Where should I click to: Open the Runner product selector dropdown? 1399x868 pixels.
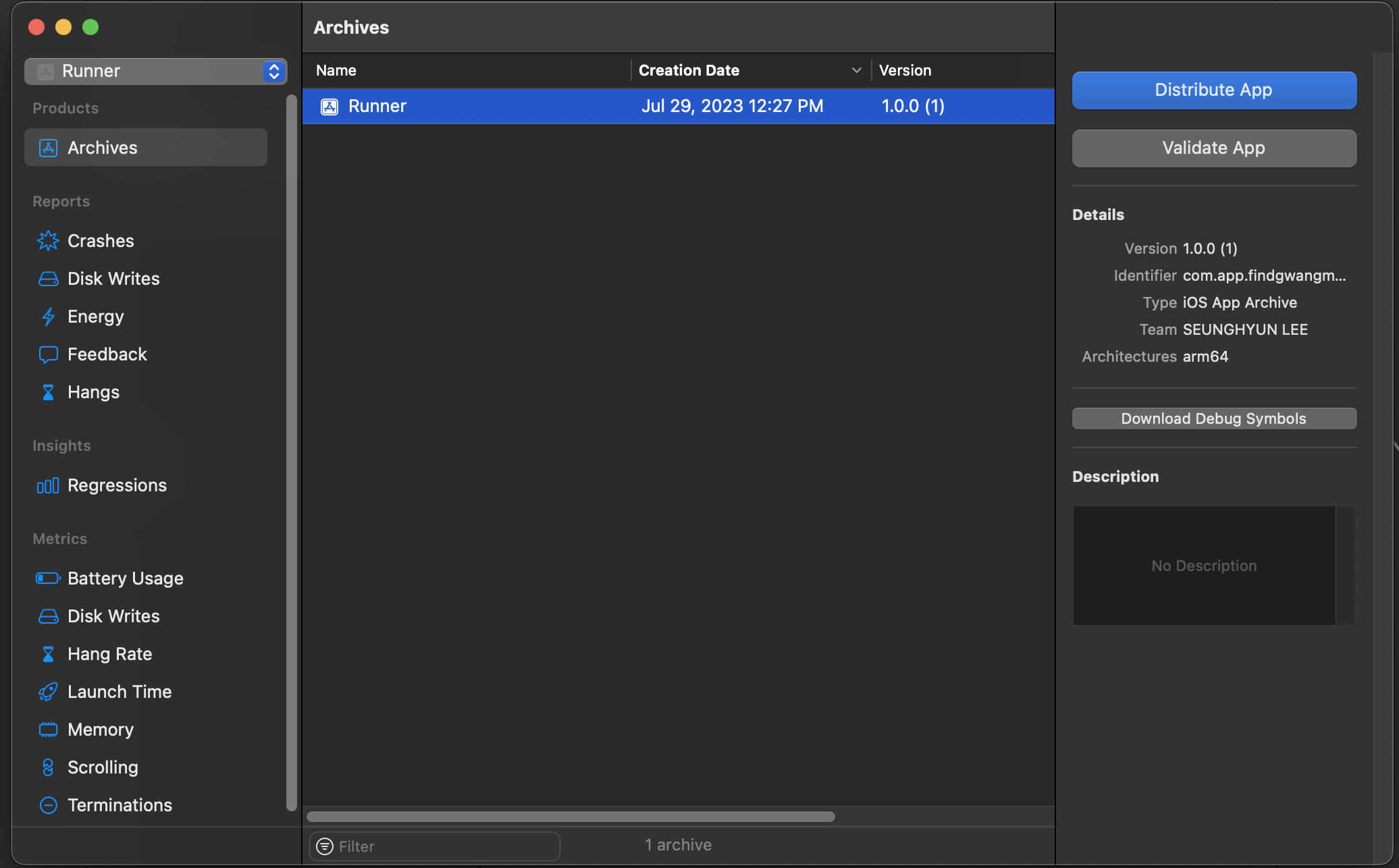tap(155, 71)
